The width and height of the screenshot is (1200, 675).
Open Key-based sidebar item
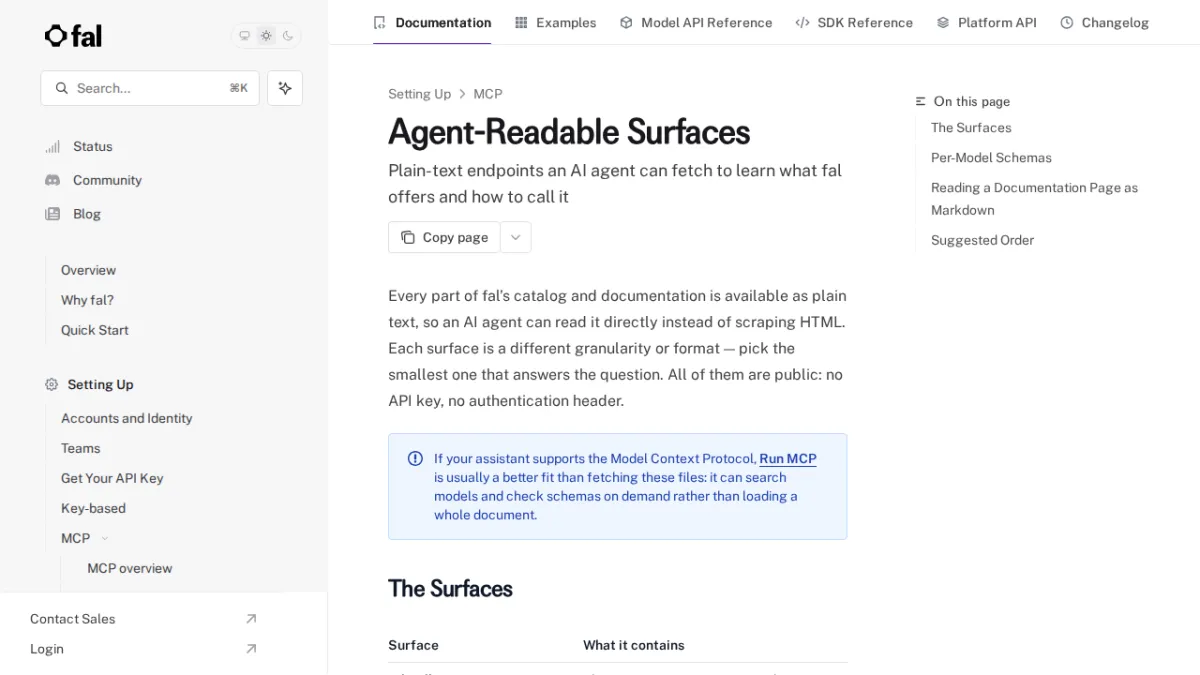point(93,508)
